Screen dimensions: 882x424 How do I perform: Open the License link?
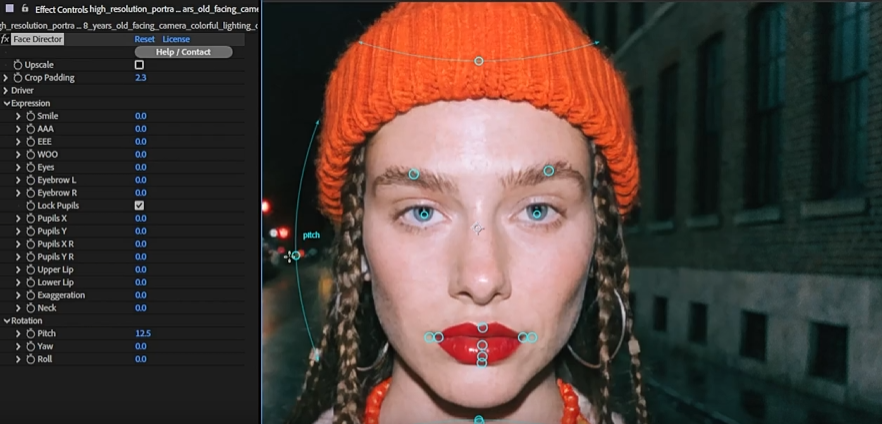(176, 39)
